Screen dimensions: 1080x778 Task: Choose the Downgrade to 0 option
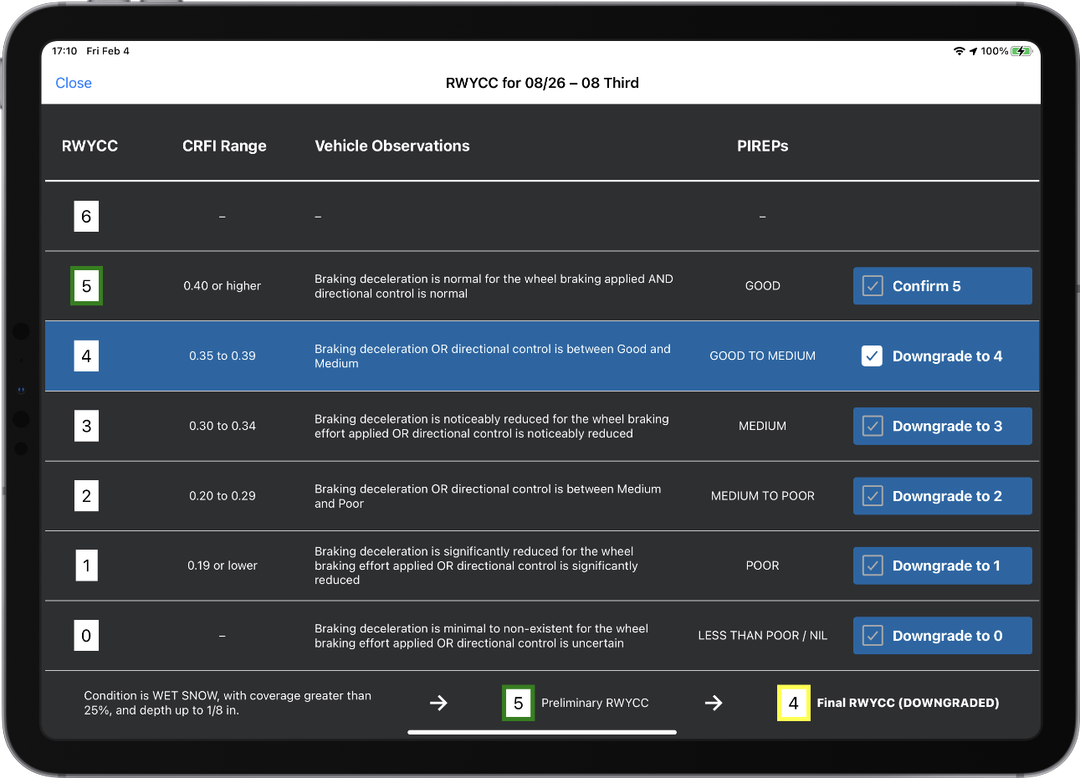[941, 636]
